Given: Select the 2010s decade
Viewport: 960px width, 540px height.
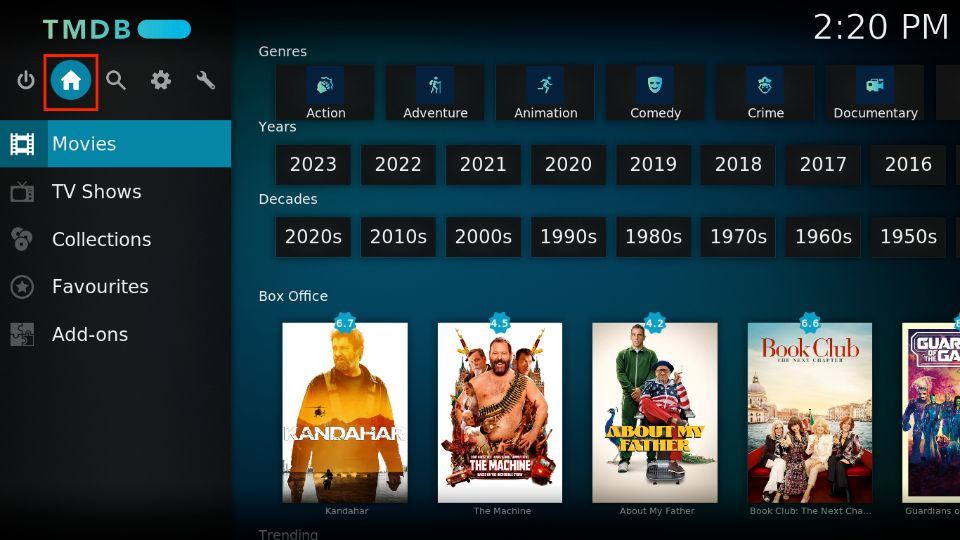Looking at the screenshot, I should (x=399, y=237).
